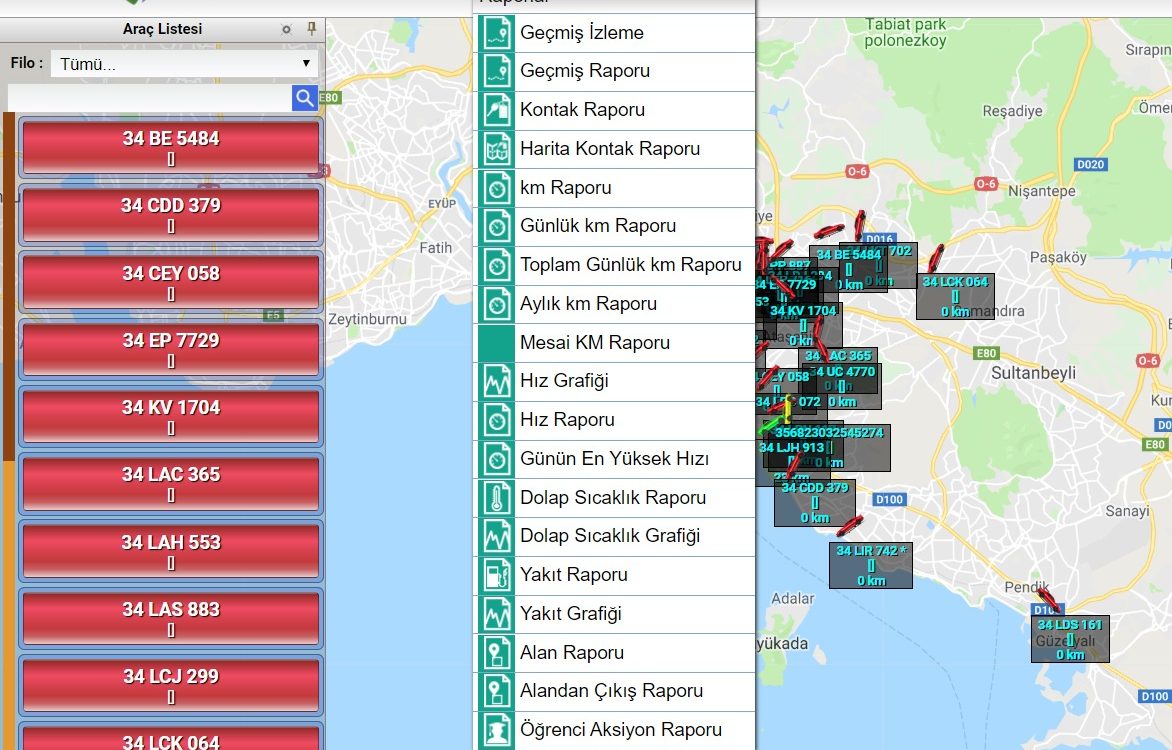This screenshot has width=1172, height=750.
Task: Click the 34 LIR 742 map label
Action: (871, 565)
